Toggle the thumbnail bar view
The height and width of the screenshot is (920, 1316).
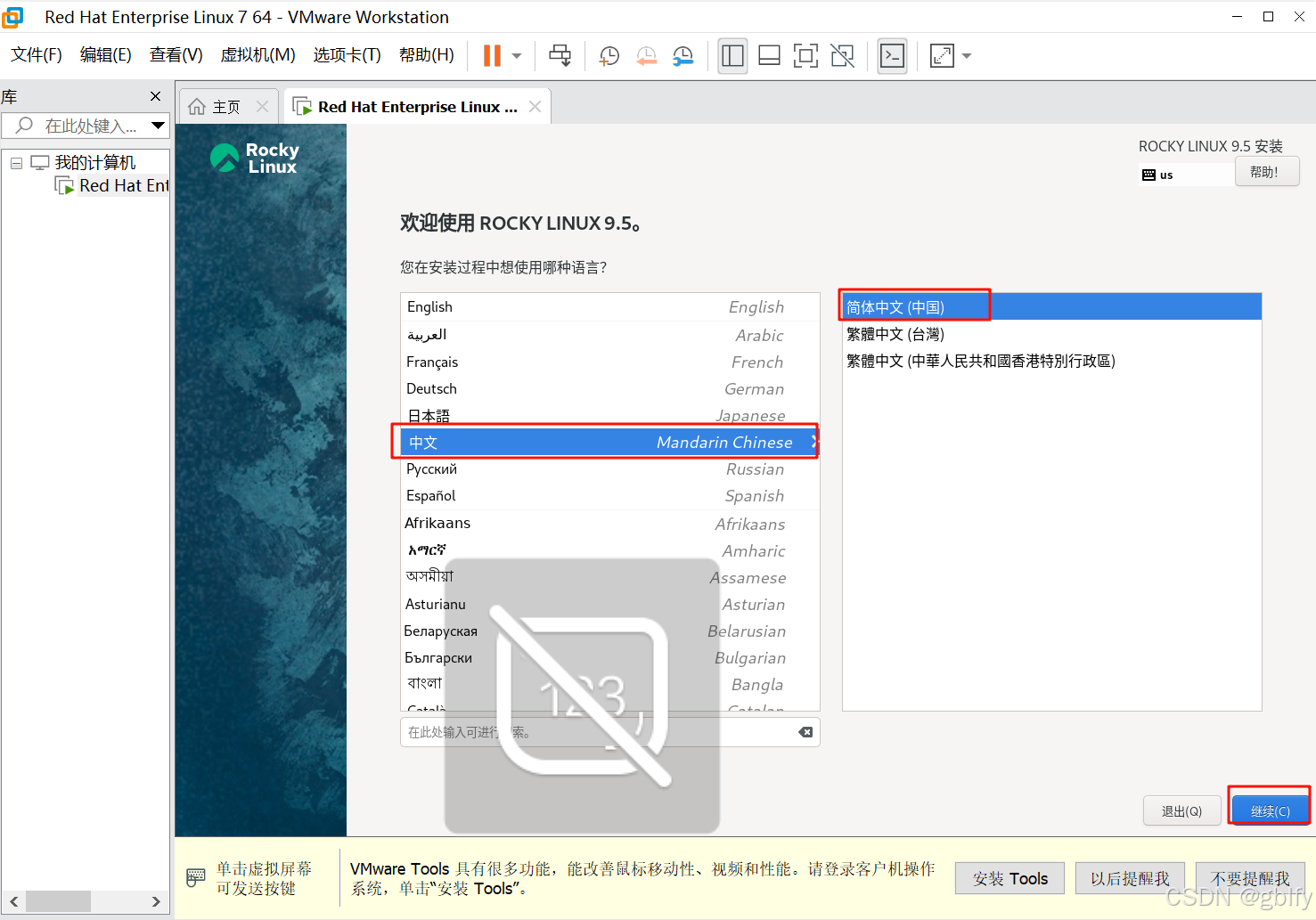769,55
